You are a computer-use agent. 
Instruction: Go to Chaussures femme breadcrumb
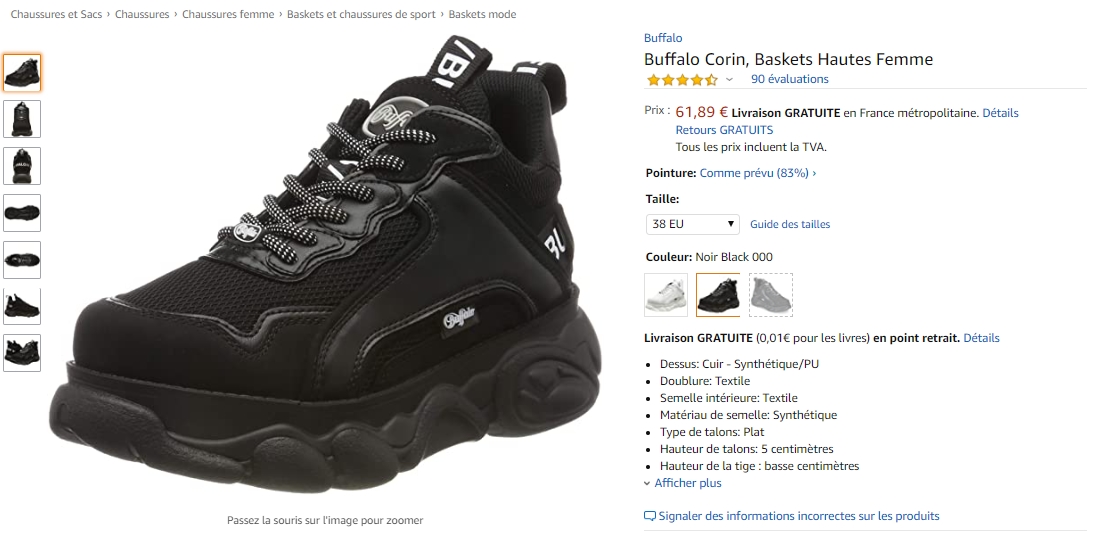coord(228,14)
